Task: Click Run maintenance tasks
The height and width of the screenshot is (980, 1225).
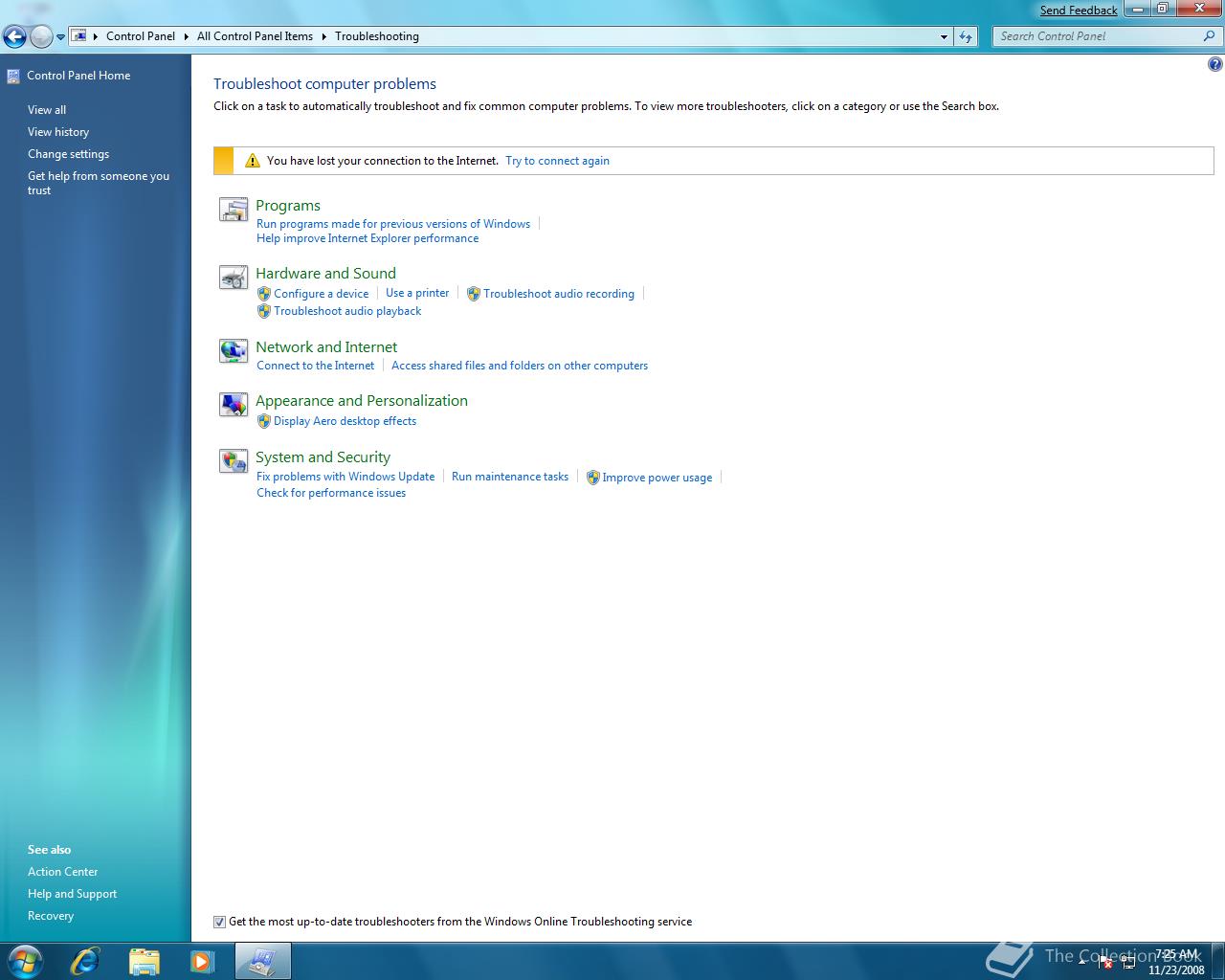Action: [x=510, y=477]
